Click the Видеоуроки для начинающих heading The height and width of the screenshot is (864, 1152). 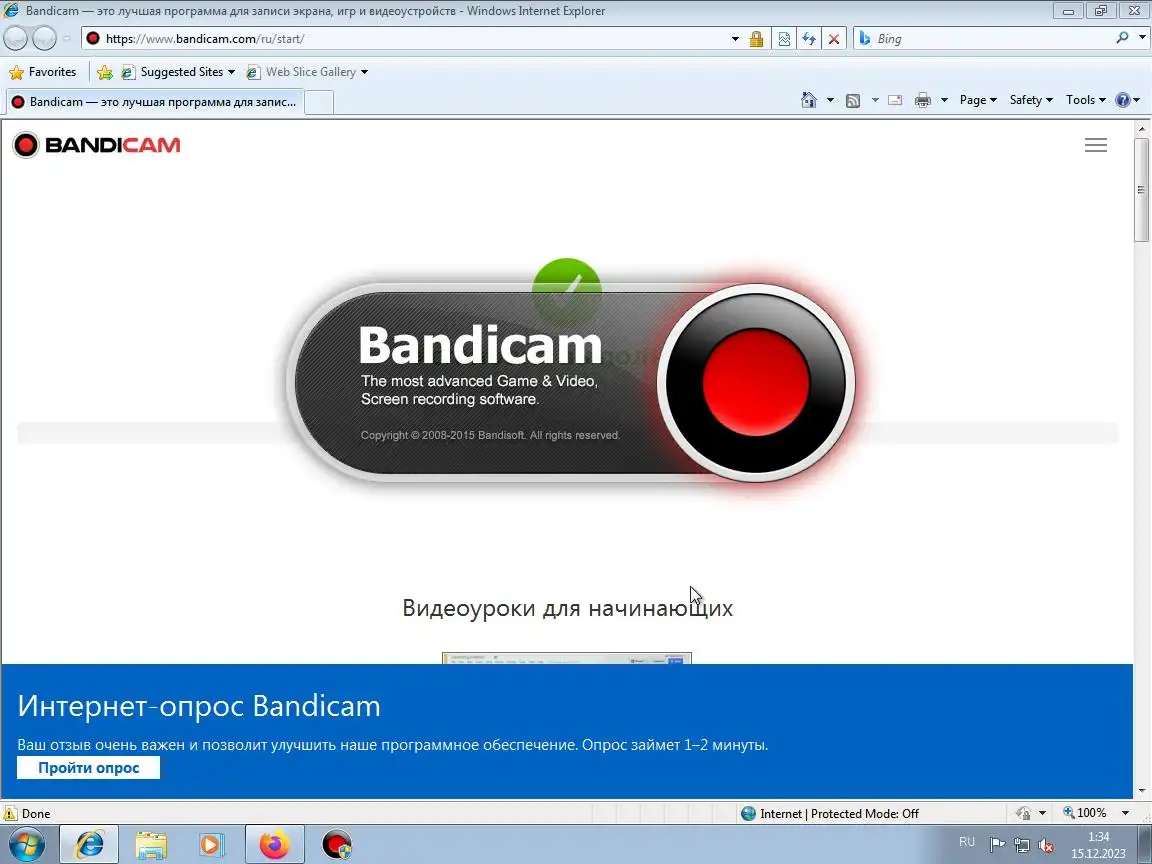tap(567, 608)
